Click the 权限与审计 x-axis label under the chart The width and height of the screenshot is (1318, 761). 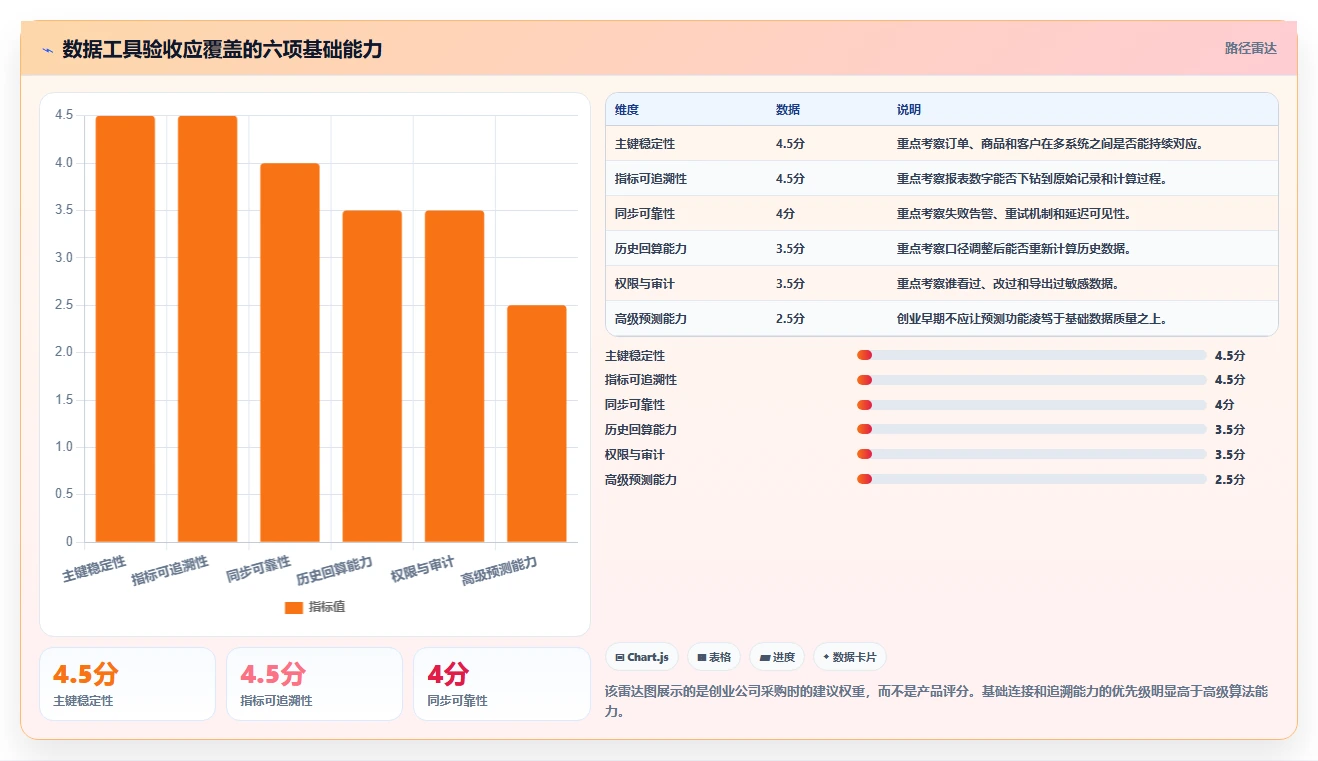(423, 569)
